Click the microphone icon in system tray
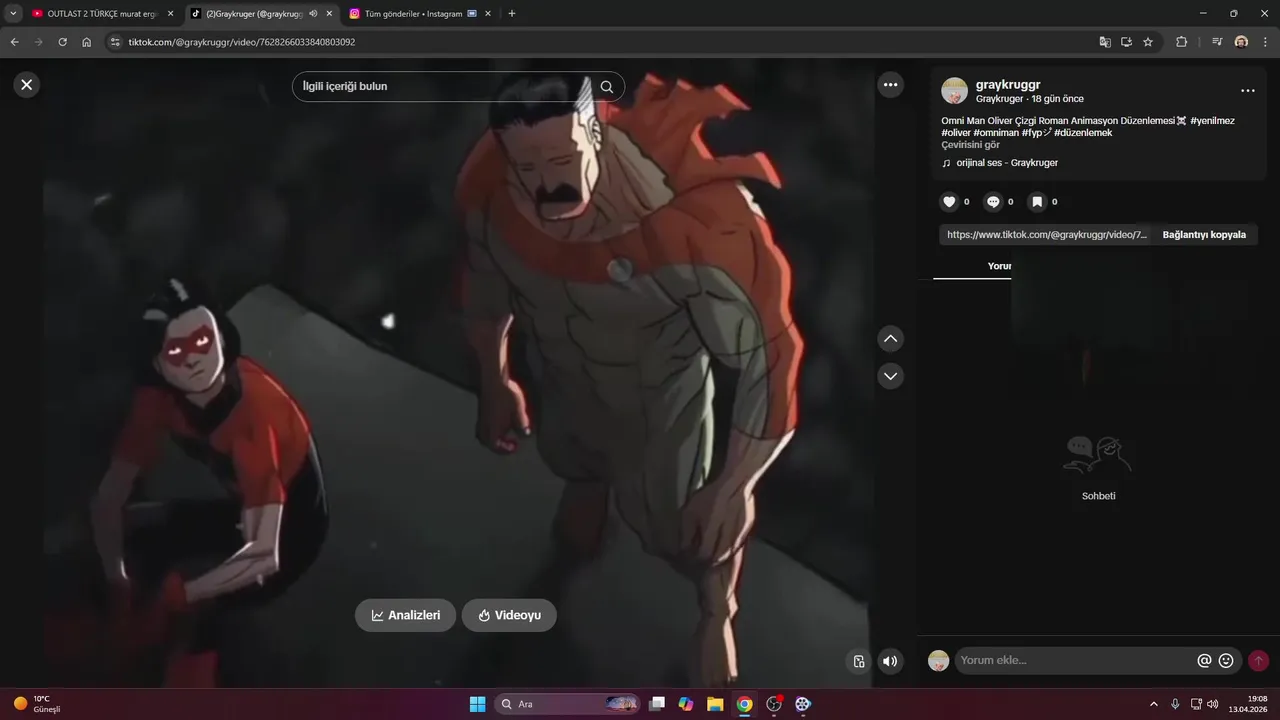This screenshot has height=720, width=1280. coord(1175,704)
